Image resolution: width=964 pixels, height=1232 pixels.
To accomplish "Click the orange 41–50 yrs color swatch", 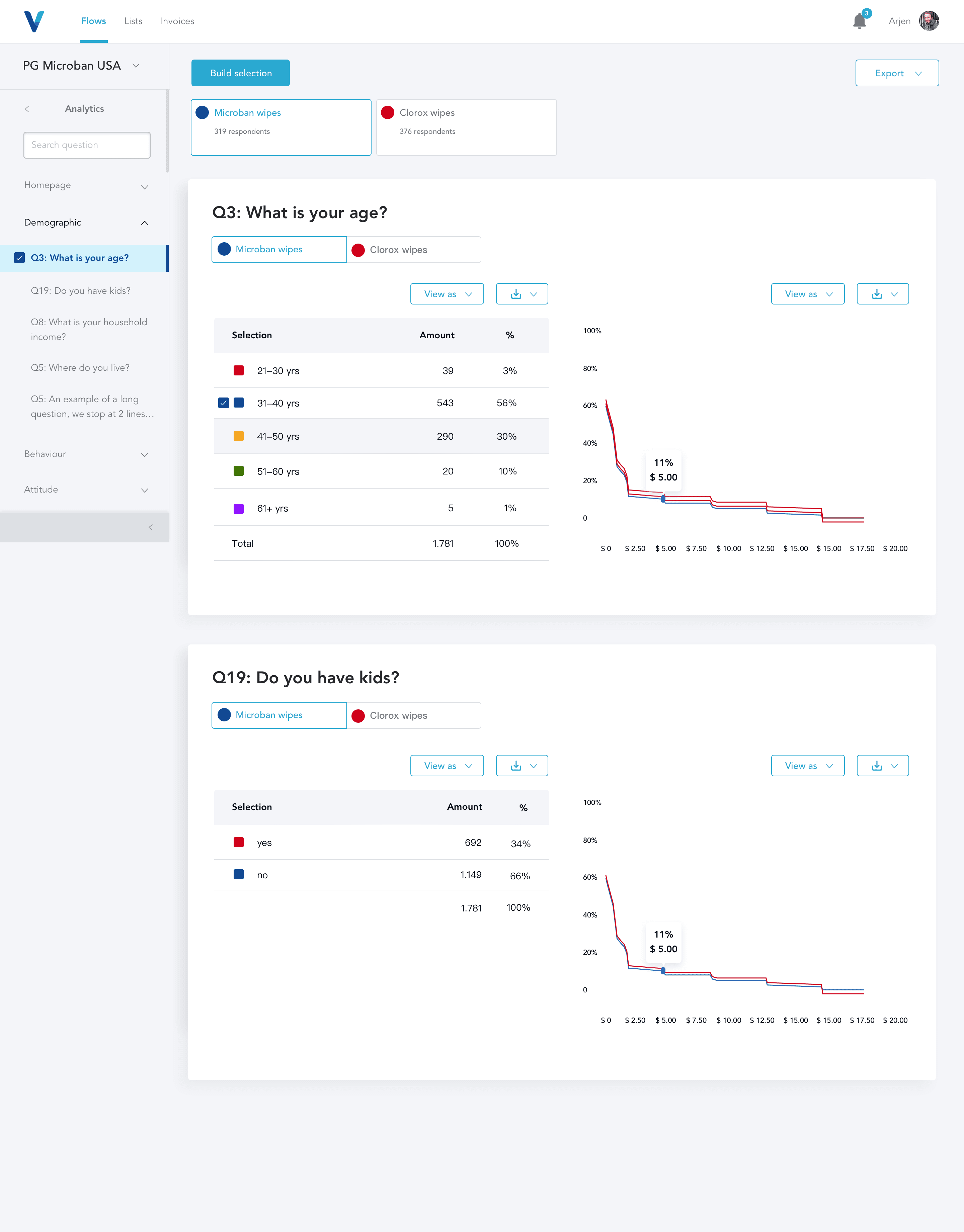I will (239, 436).
